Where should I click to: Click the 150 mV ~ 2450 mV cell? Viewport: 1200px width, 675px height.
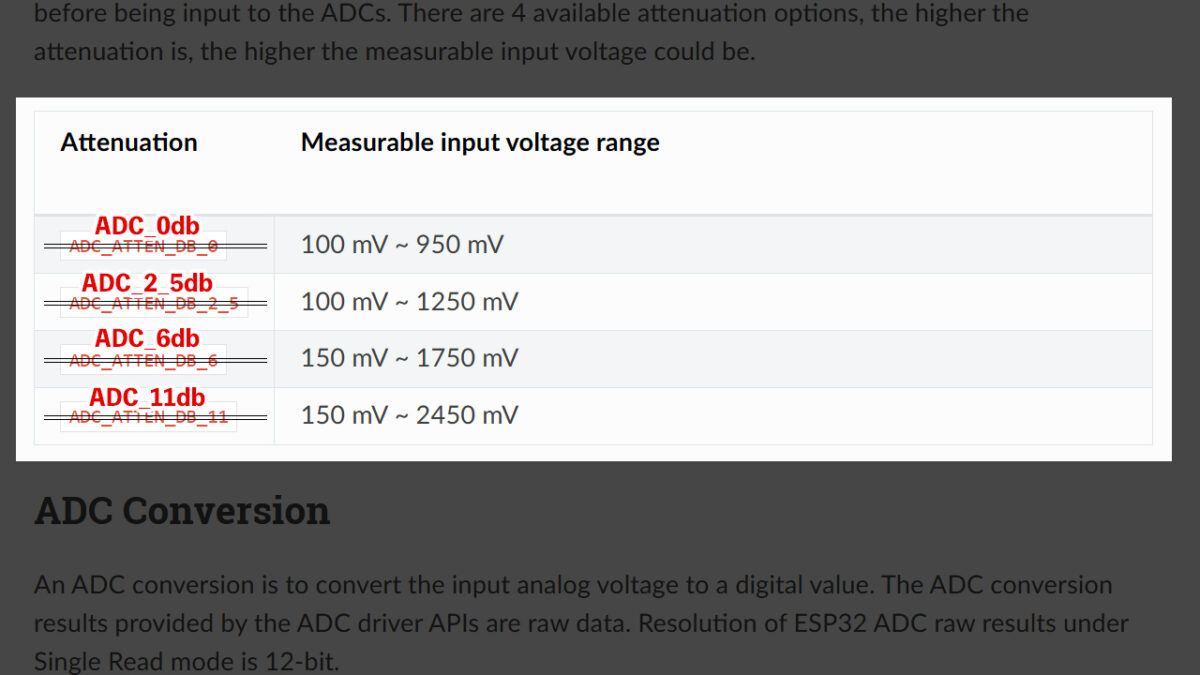pyautogui.click(x=409, y=415)
